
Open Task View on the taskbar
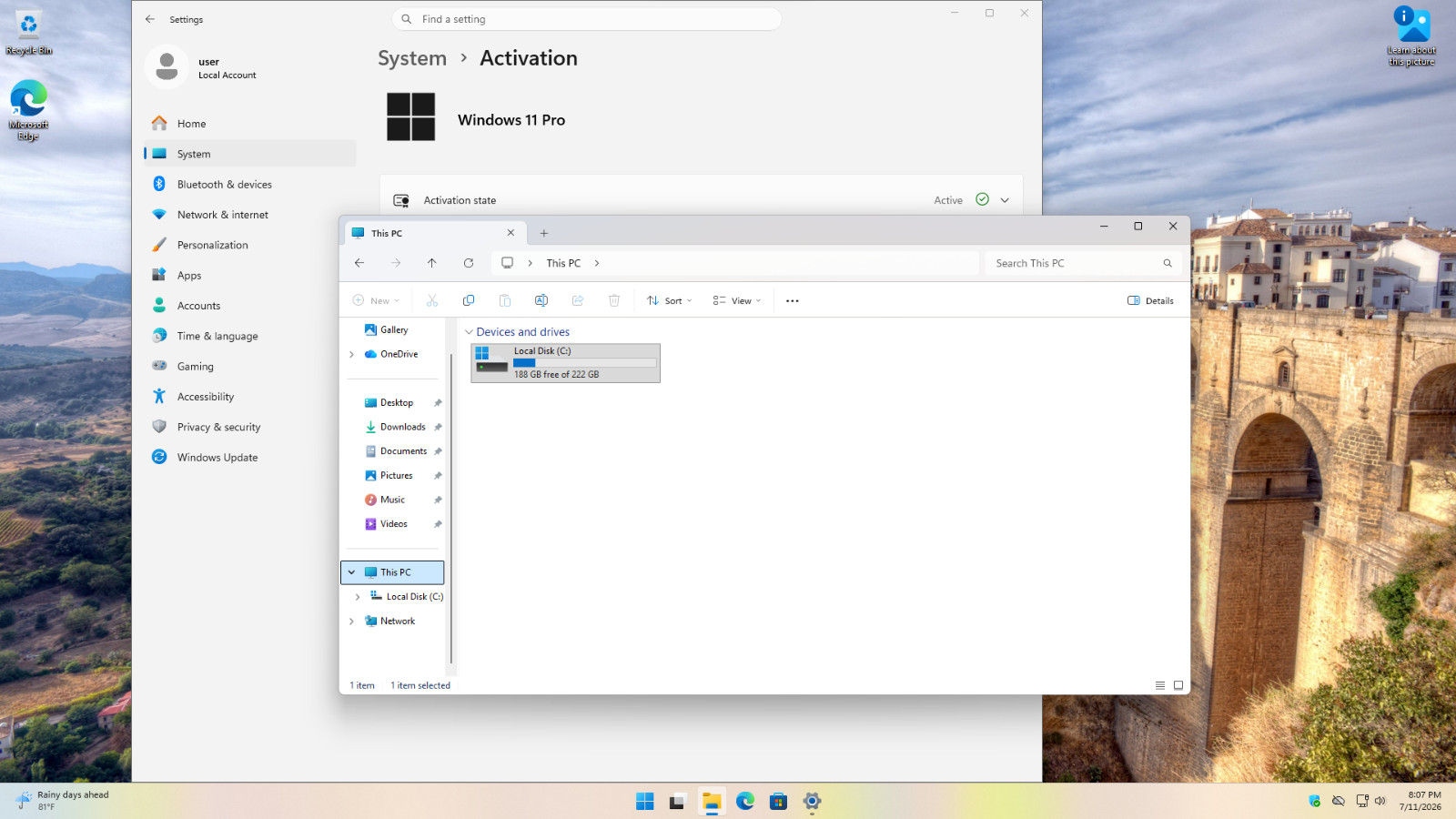coord(677,801)
